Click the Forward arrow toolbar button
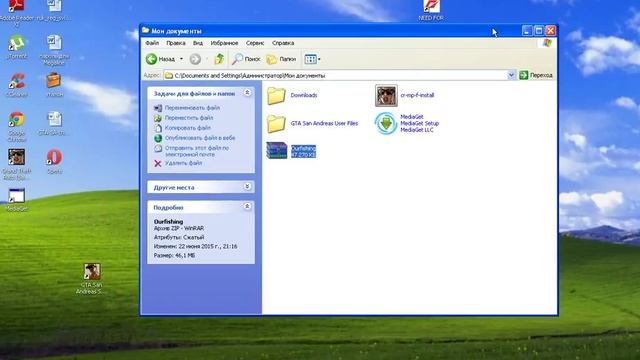 (x=195, y=59)
